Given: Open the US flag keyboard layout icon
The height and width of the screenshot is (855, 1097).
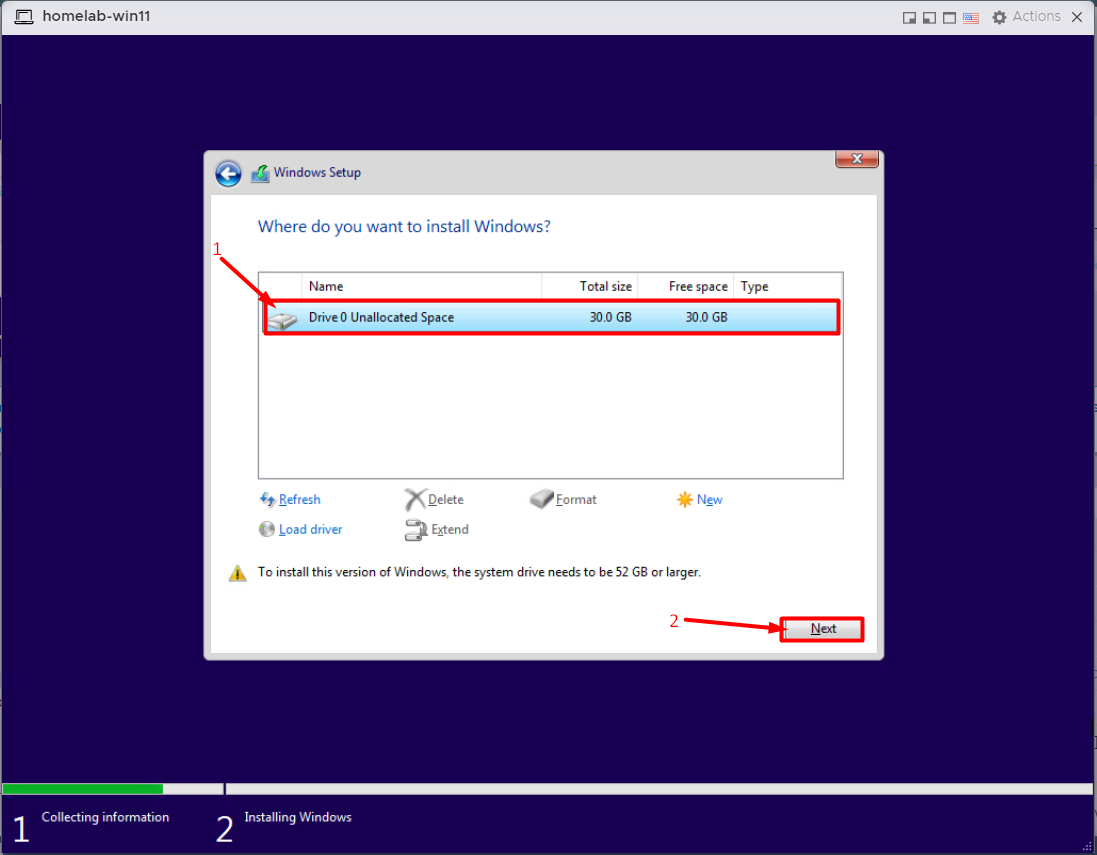Looking at the screenshot, I should 970,17.
